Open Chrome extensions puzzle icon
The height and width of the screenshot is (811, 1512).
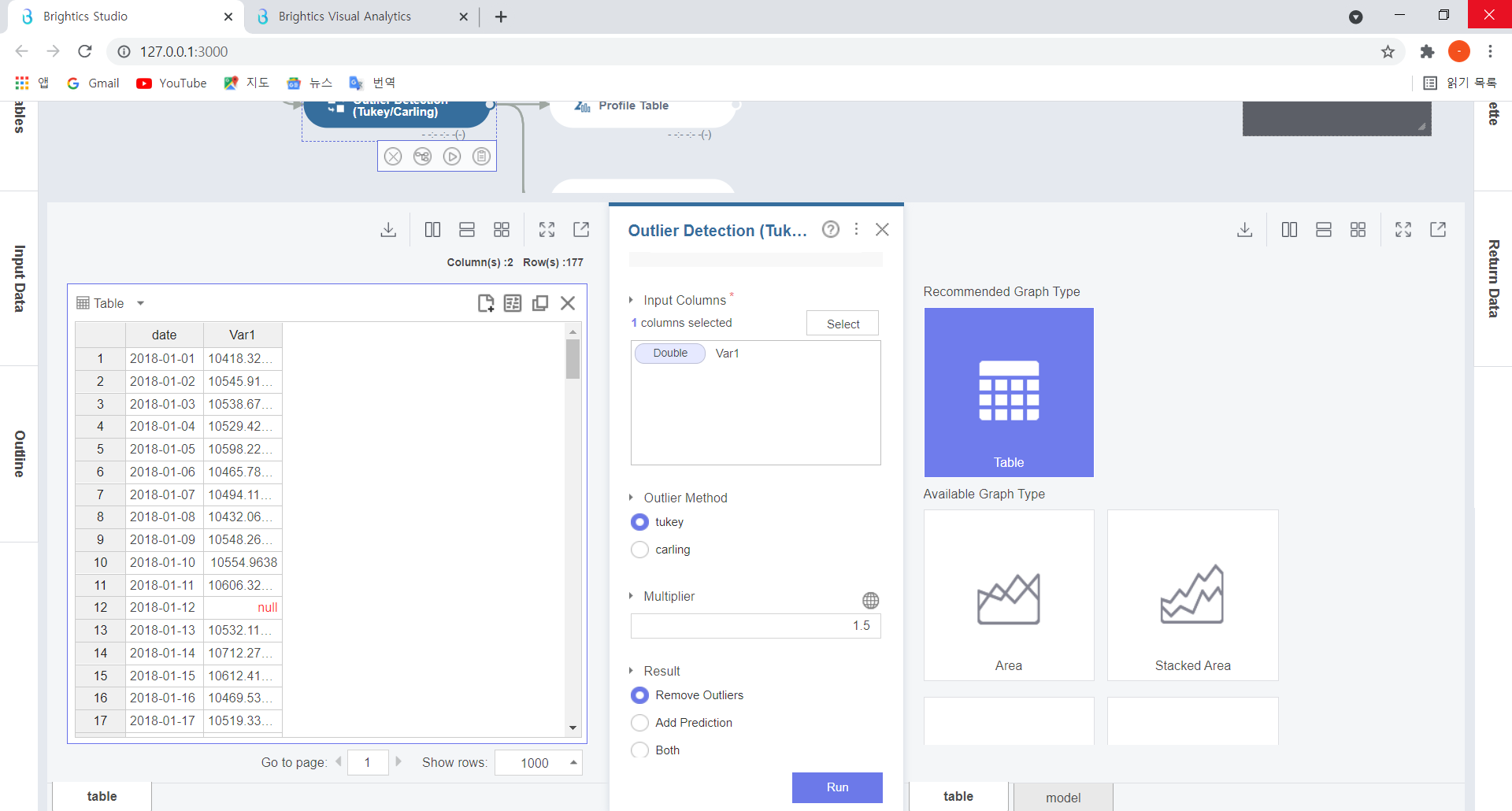coord(1427,52)
